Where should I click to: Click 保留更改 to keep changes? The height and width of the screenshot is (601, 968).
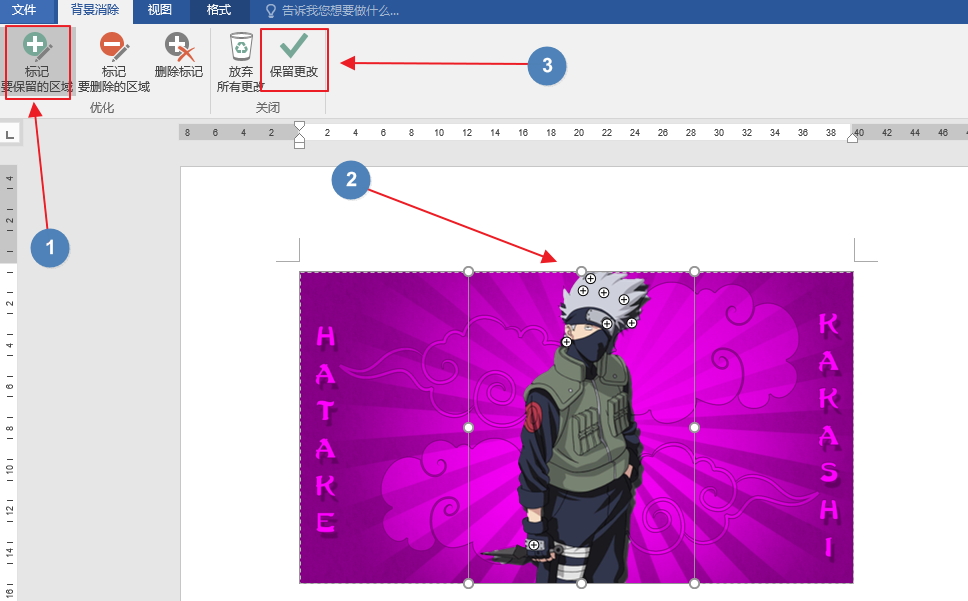click(294, 56)
